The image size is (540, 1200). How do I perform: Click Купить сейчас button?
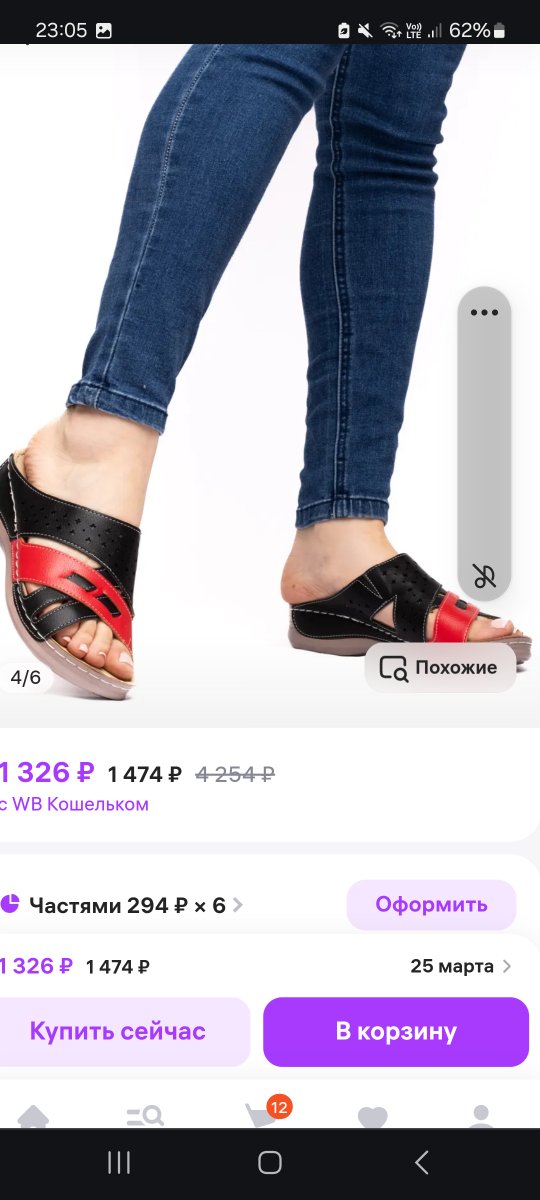tap(117, 1031)
